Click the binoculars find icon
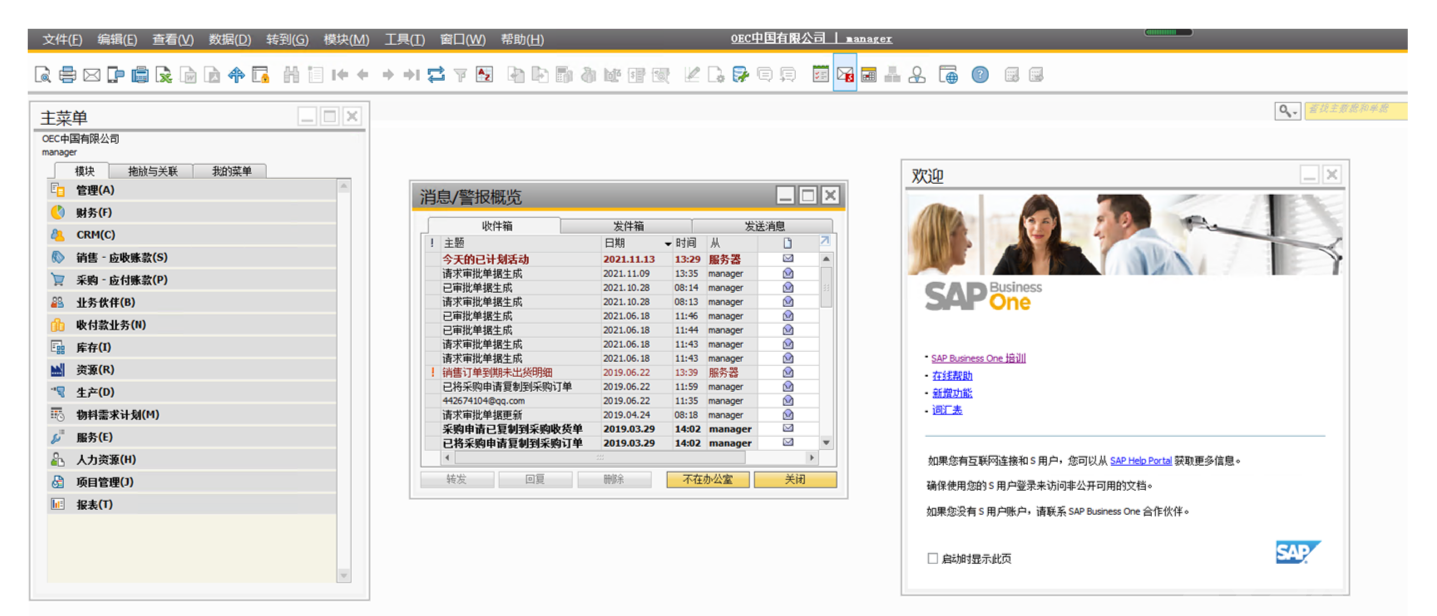This screenshot has height=616, width=1437. [291, 75]
